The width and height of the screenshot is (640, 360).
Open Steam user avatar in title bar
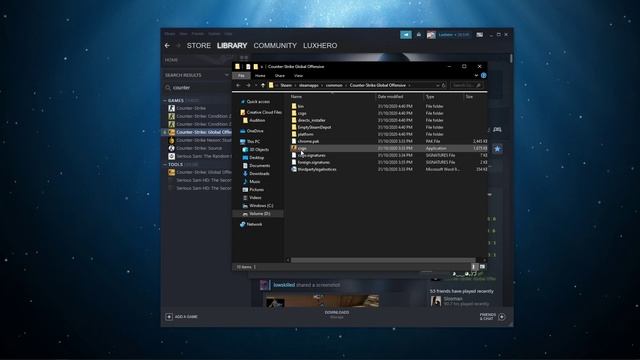point(431,35)
